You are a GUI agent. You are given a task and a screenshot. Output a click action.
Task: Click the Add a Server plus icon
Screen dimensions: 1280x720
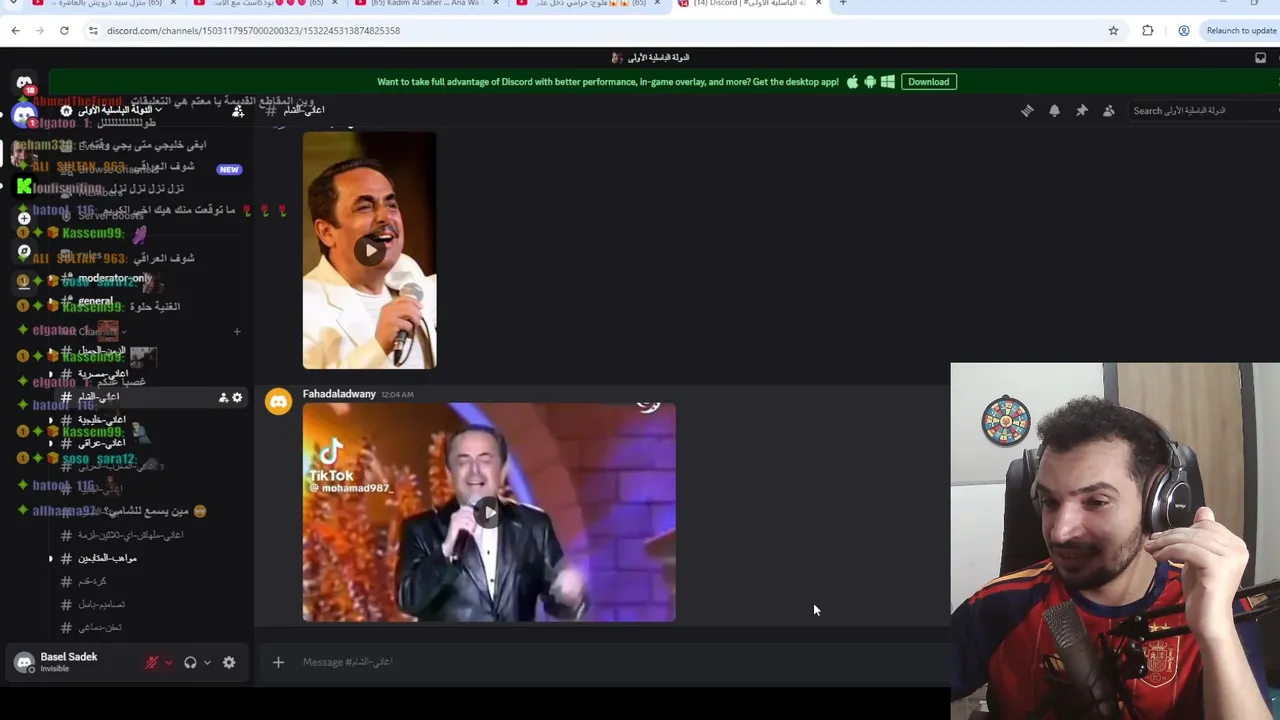click(24, 218)
